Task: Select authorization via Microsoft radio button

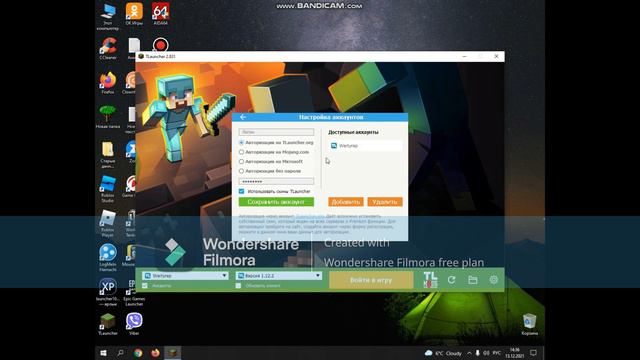Action: 241,162
